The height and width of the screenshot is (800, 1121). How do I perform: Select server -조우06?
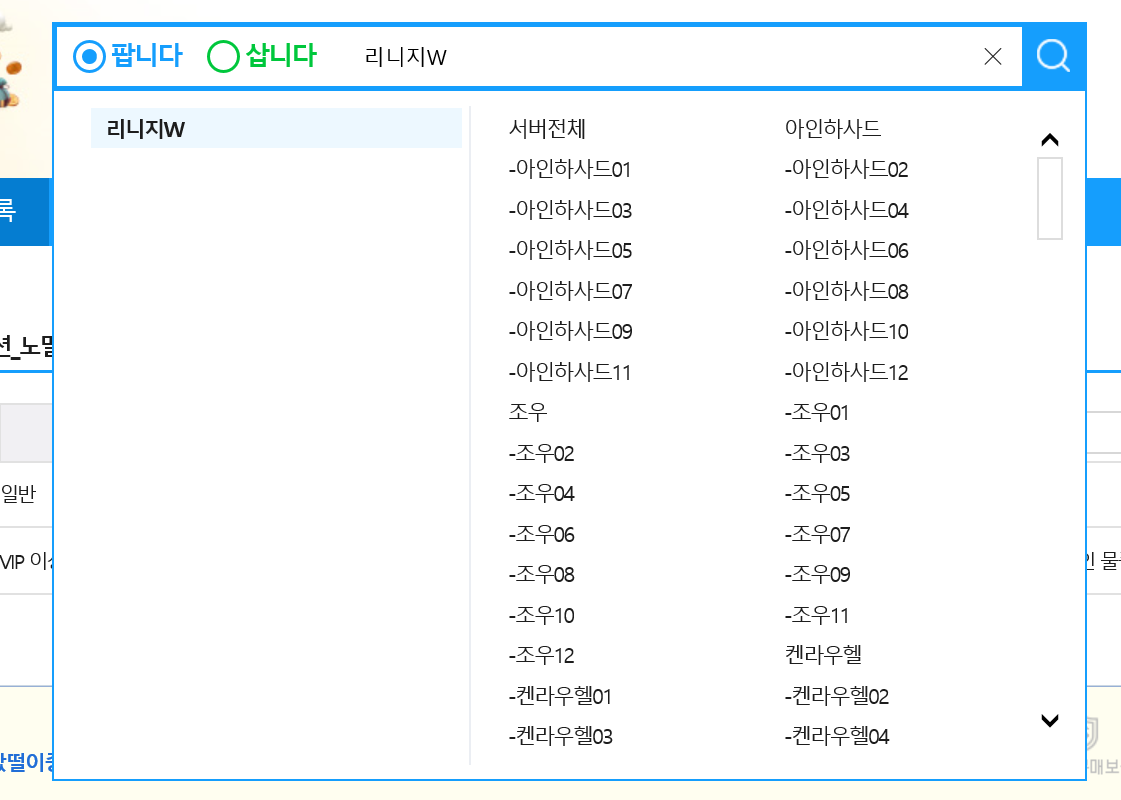pyautogui.click(x=541, y=534)
